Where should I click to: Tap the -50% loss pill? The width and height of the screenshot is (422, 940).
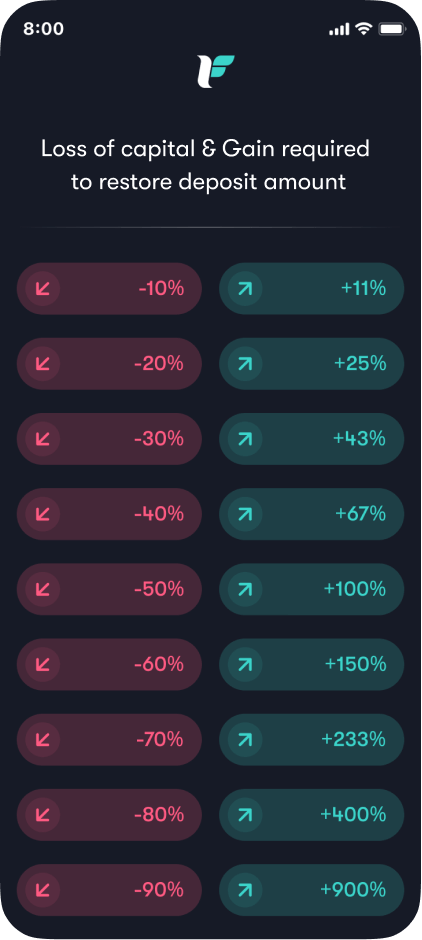pyautogui.click(x=109, y=589)
